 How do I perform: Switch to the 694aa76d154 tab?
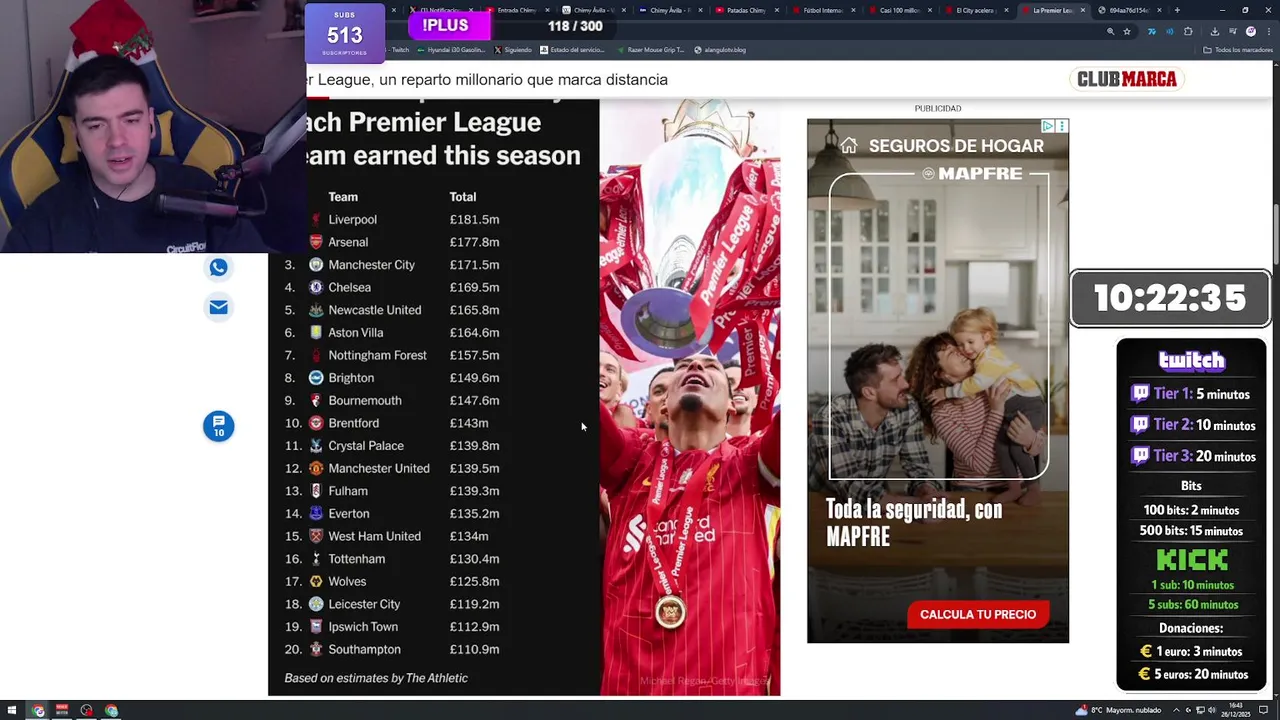[x=1128, y=10]
